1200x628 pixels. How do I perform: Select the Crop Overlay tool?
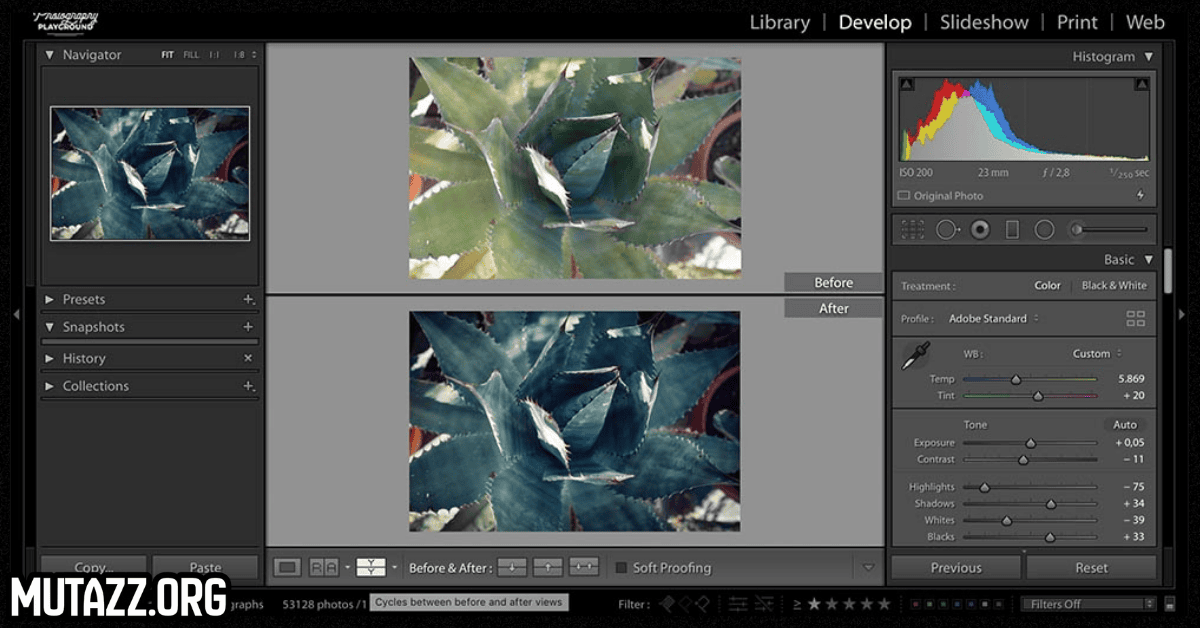click(912, 230)
